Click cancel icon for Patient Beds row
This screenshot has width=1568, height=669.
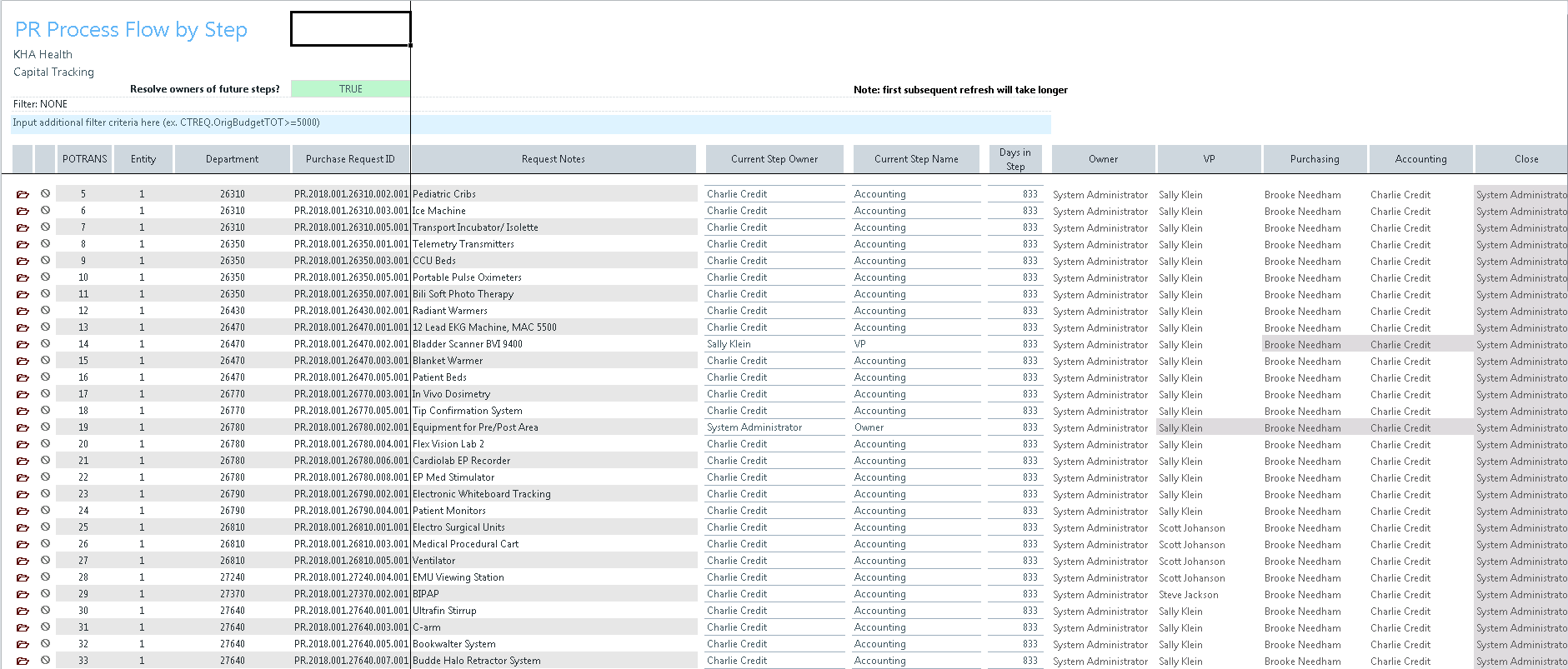coord(45,377)
